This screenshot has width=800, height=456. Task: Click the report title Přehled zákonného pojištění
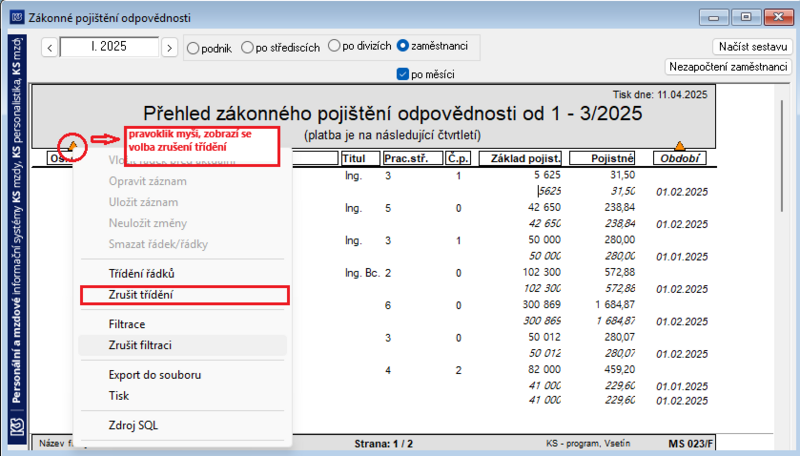(x=392, y=113)
